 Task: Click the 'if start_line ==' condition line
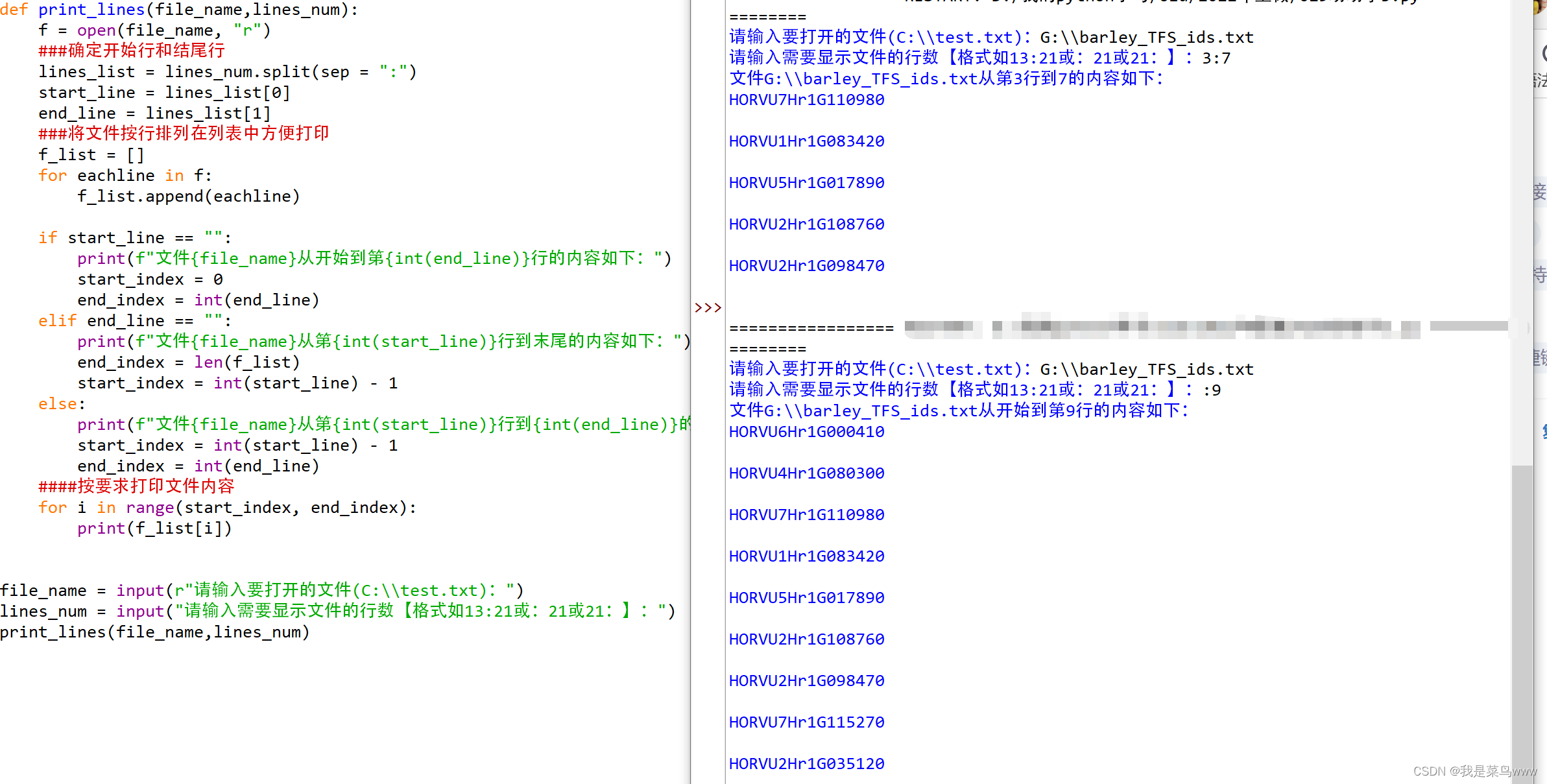(x=134, y=238)
